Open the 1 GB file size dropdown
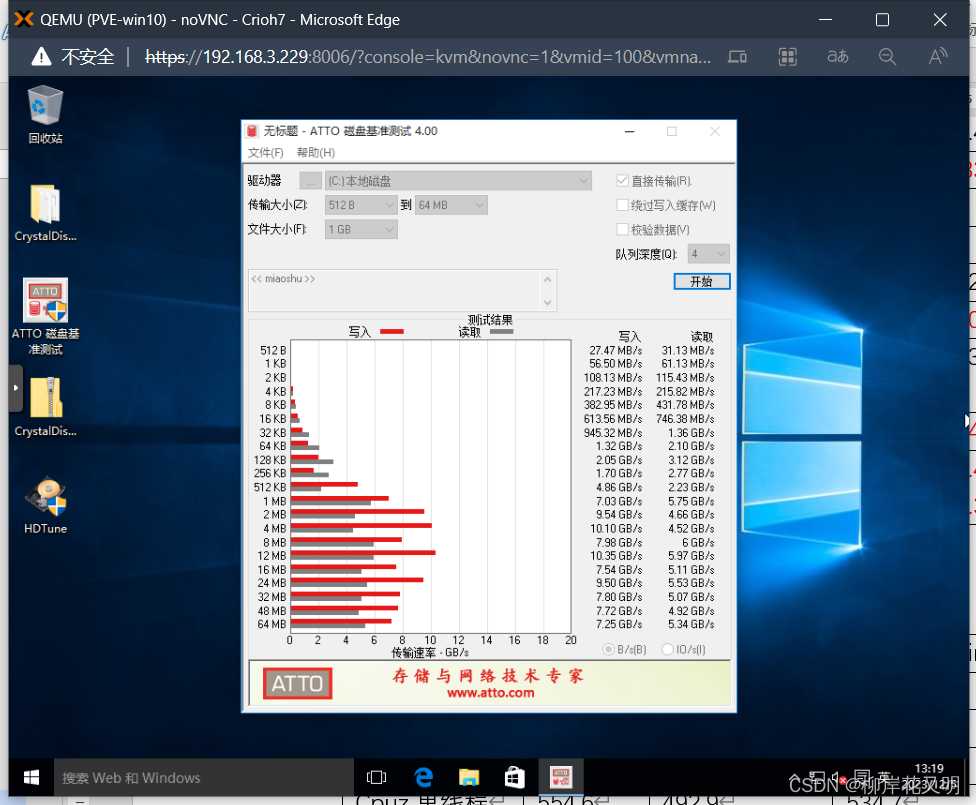The width and height of the screenshot is (976, 805). coord(361,229)
